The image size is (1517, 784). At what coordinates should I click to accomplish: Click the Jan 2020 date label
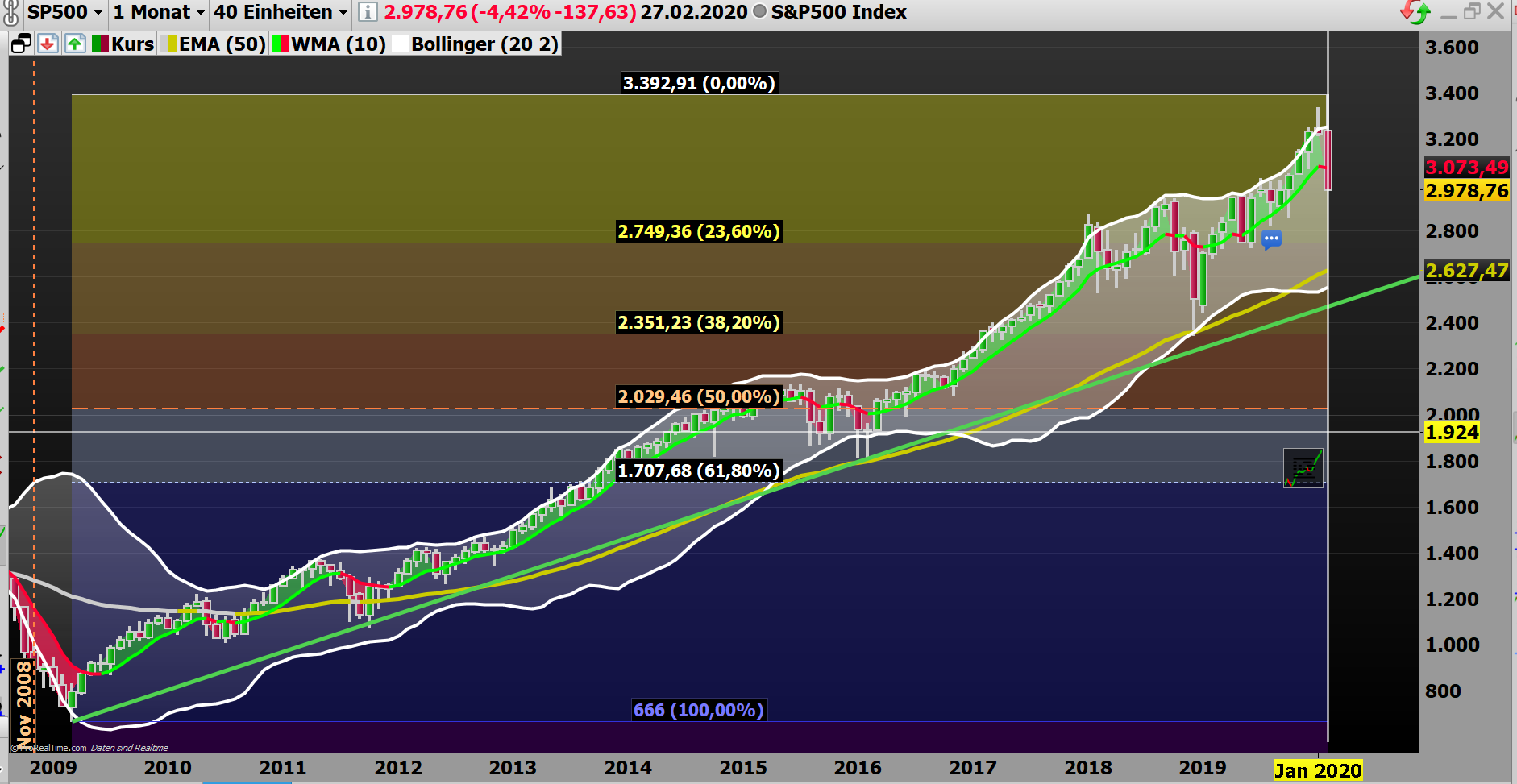coord(1318,771)
